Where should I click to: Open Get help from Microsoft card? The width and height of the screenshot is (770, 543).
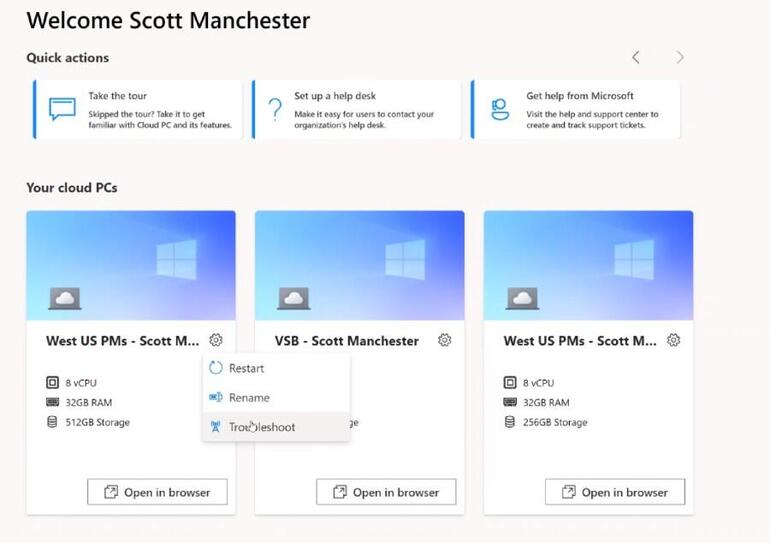(576, 109)
